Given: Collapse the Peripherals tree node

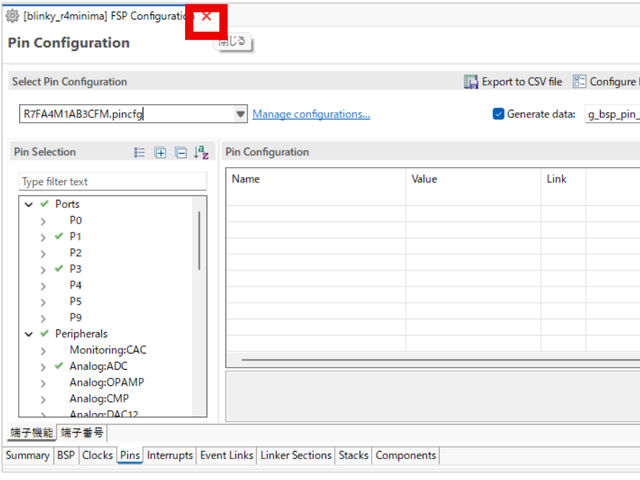Looking at the screenshot, I should 29,334.
